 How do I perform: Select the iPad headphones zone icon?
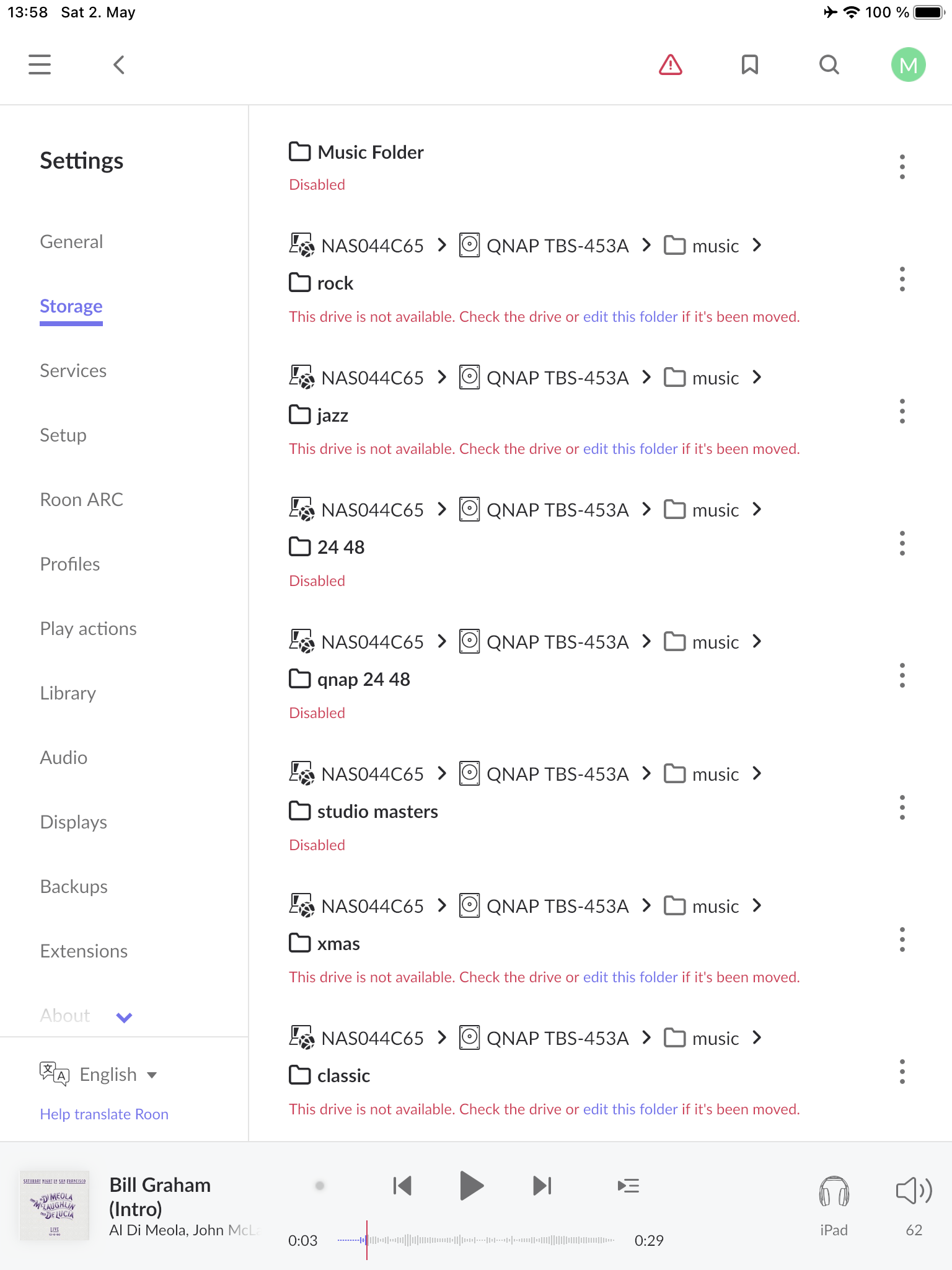pos(834,1191)
